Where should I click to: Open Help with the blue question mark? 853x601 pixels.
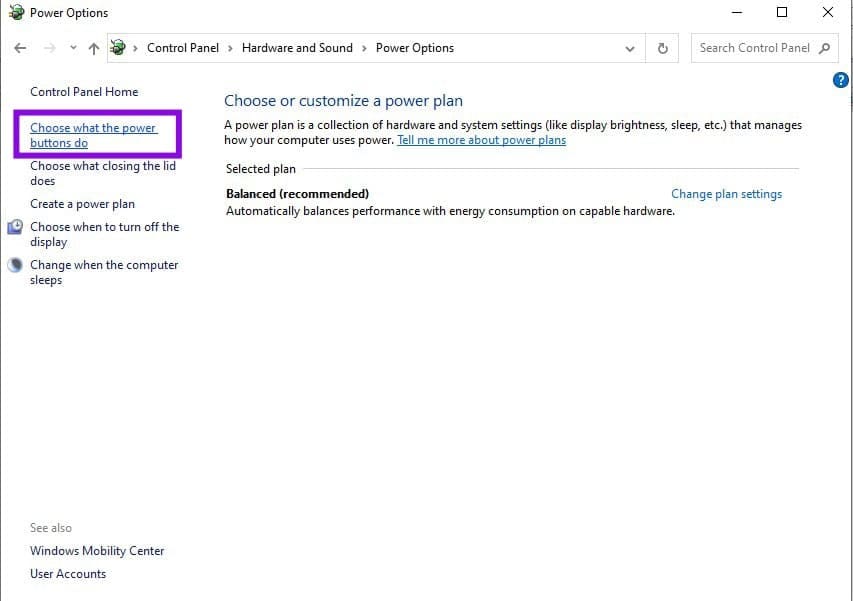pos(840,80)
